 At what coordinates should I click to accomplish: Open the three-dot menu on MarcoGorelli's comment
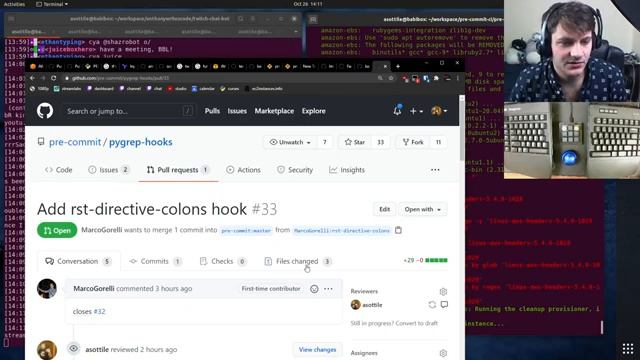[x=328, y=289]
